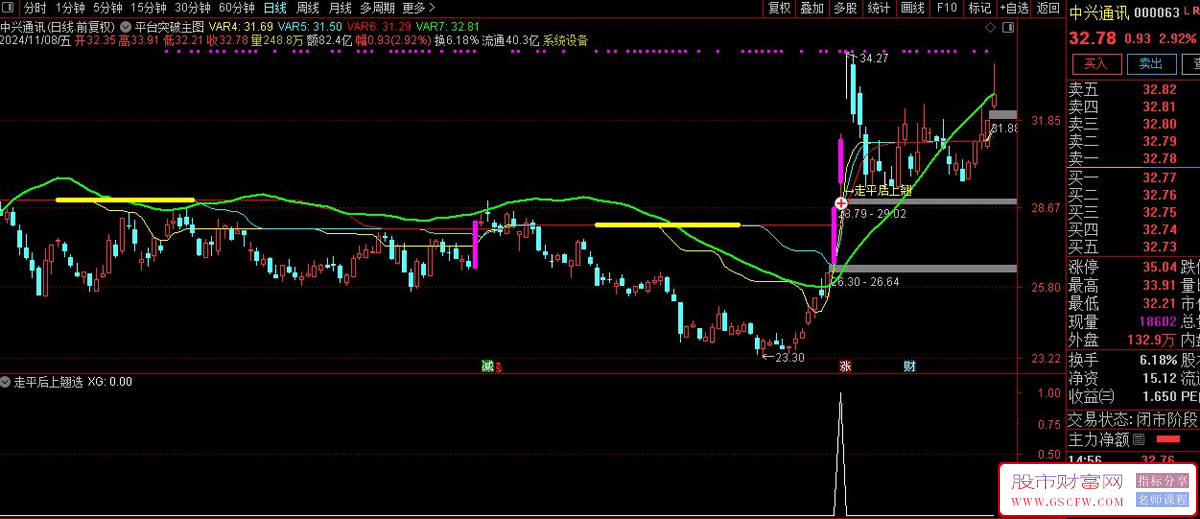
Task: Select the 1分钟 period tab
Action: (x=70, y=7)
